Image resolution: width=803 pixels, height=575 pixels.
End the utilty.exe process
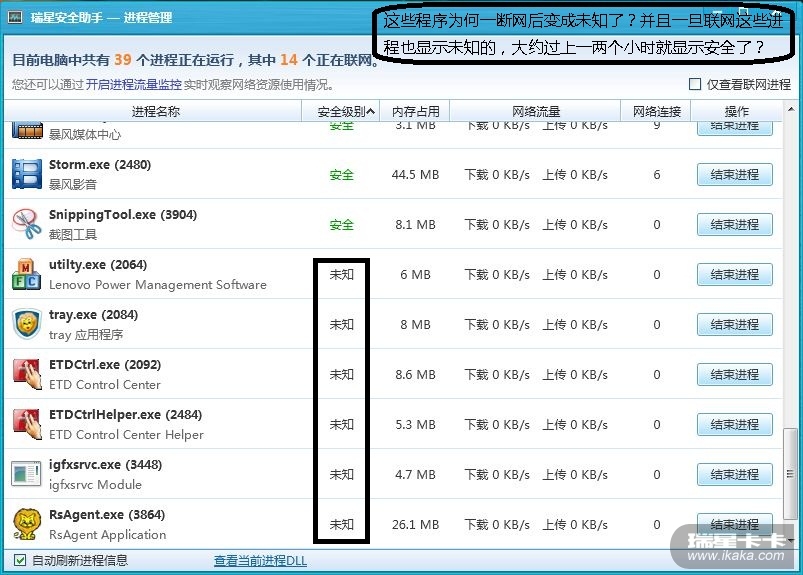734,274
